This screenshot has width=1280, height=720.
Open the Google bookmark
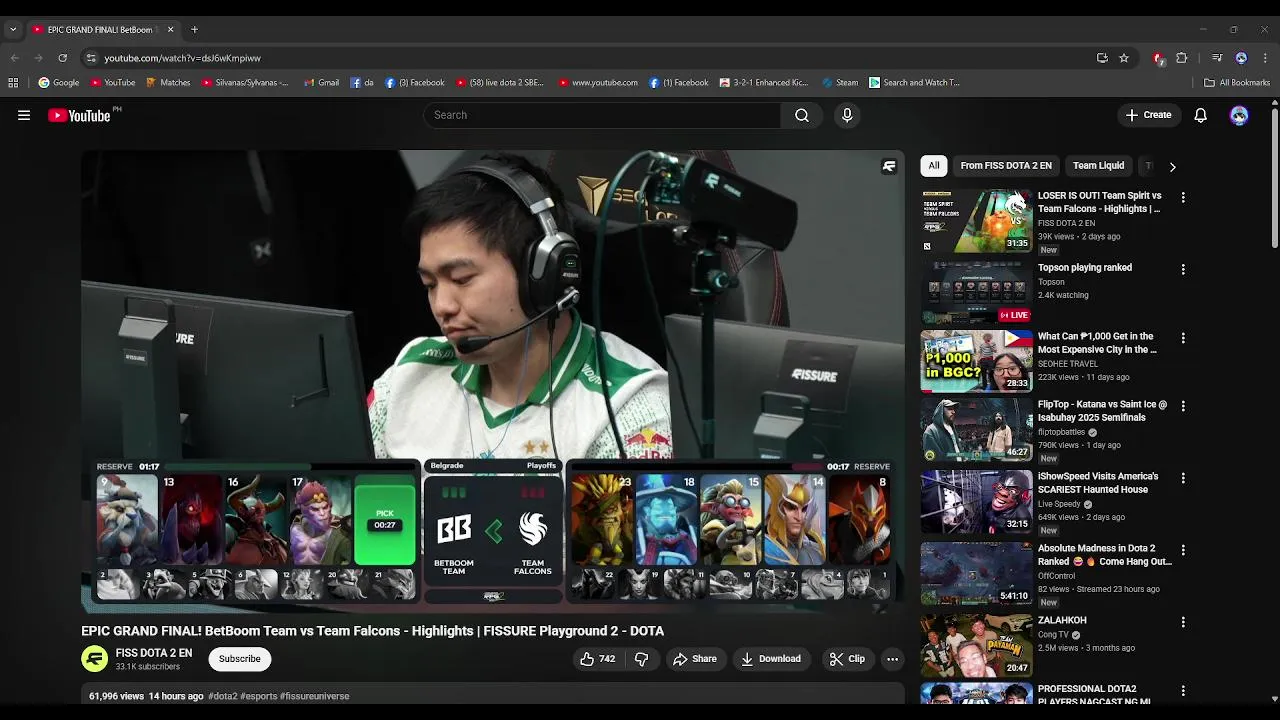coord(59,83)
